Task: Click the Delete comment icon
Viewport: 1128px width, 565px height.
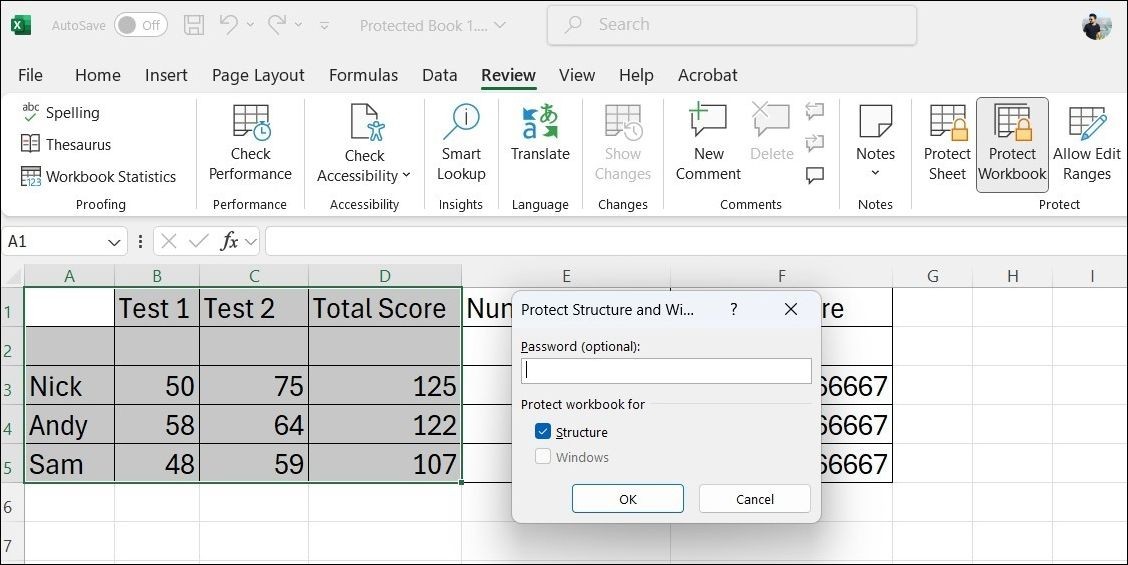Action: point(771,119)
